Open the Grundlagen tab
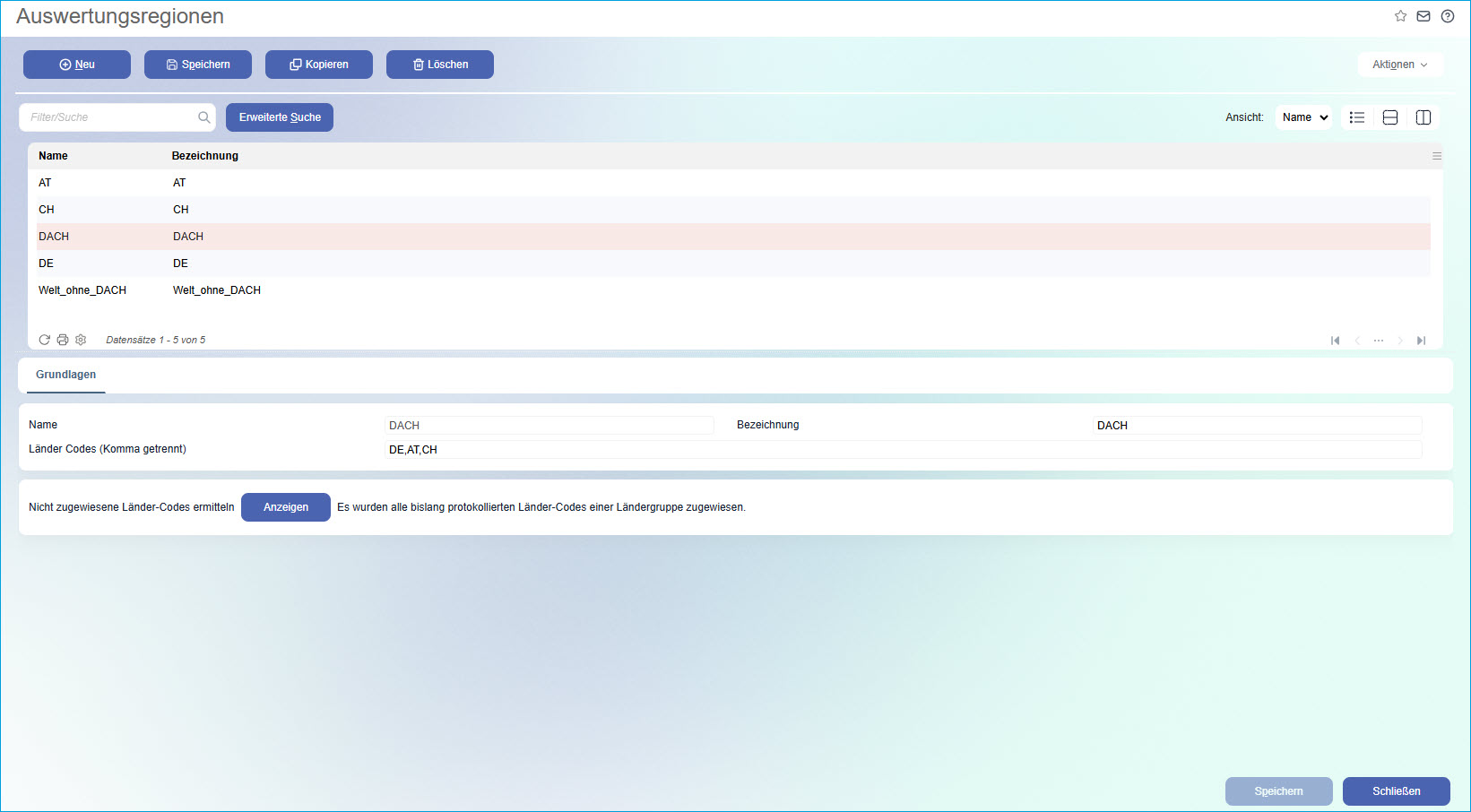This screenshot has height=812, width=1471. pyautogui.click(x=65, y=375)
